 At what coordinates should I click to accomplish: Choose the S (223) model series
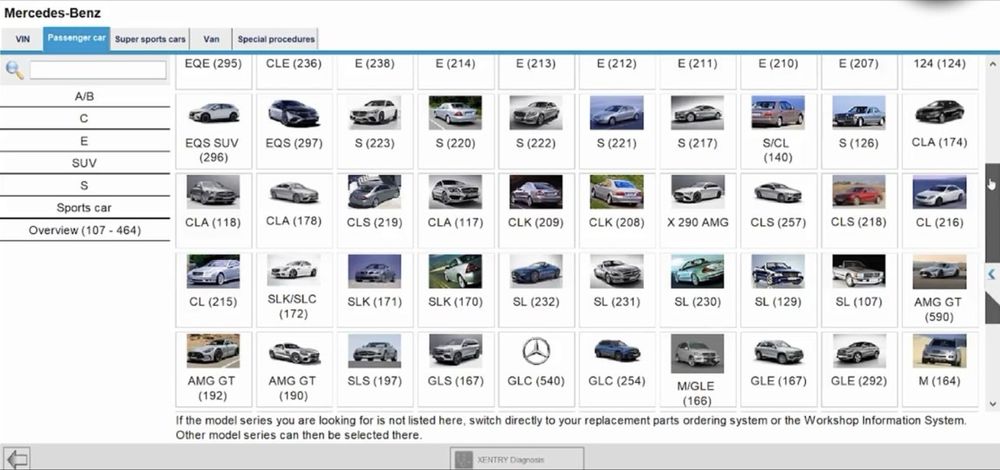374,131
